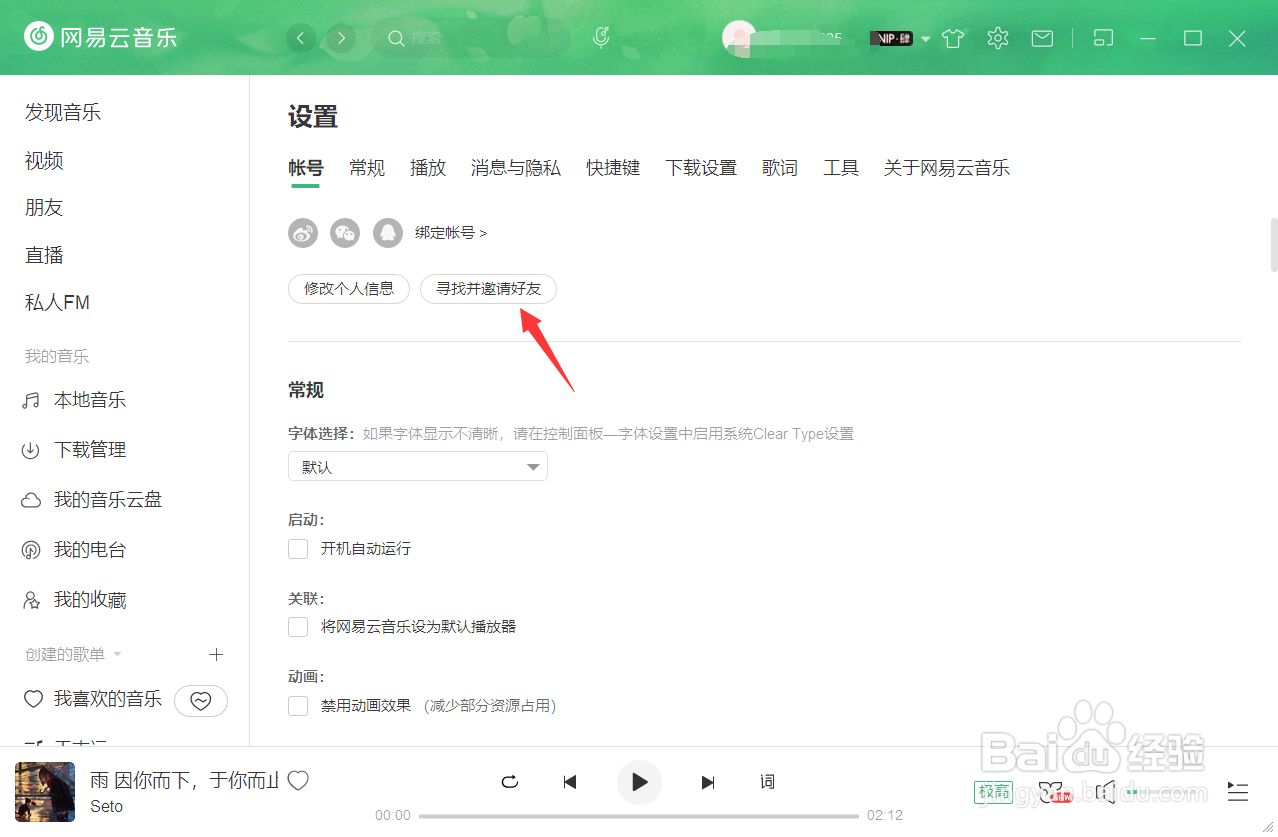
Task: Check 将网易云音乐设为默认播放器
Action: click(298, 627)
